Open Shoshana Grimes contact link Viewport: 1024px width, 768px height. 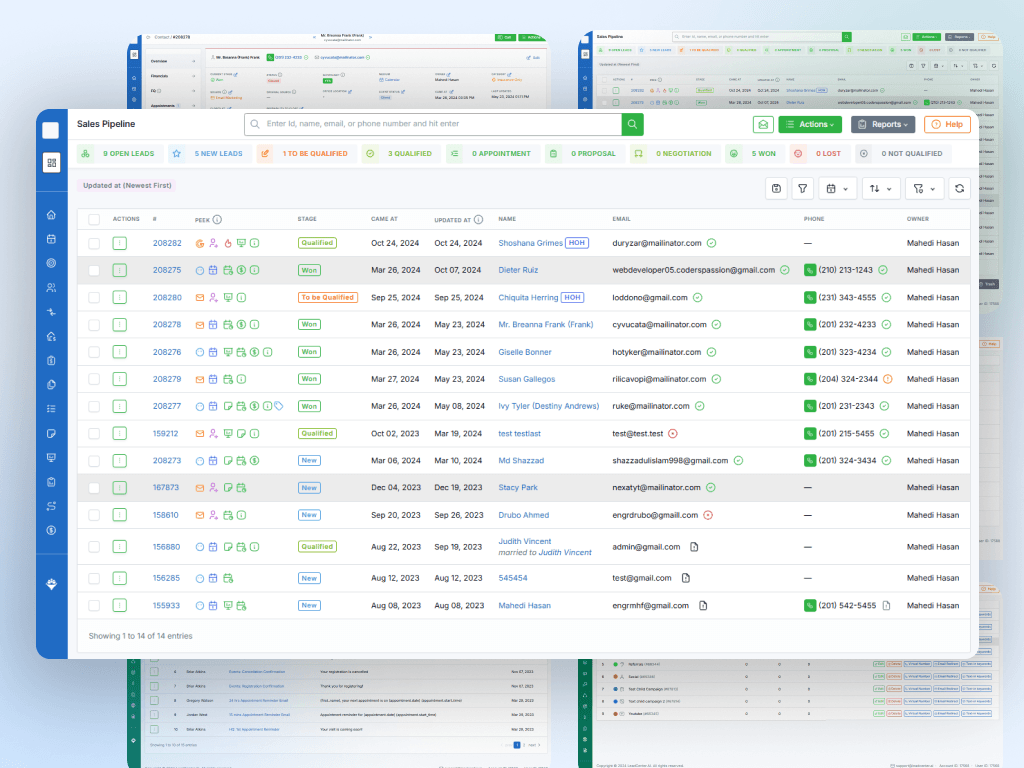530,243
